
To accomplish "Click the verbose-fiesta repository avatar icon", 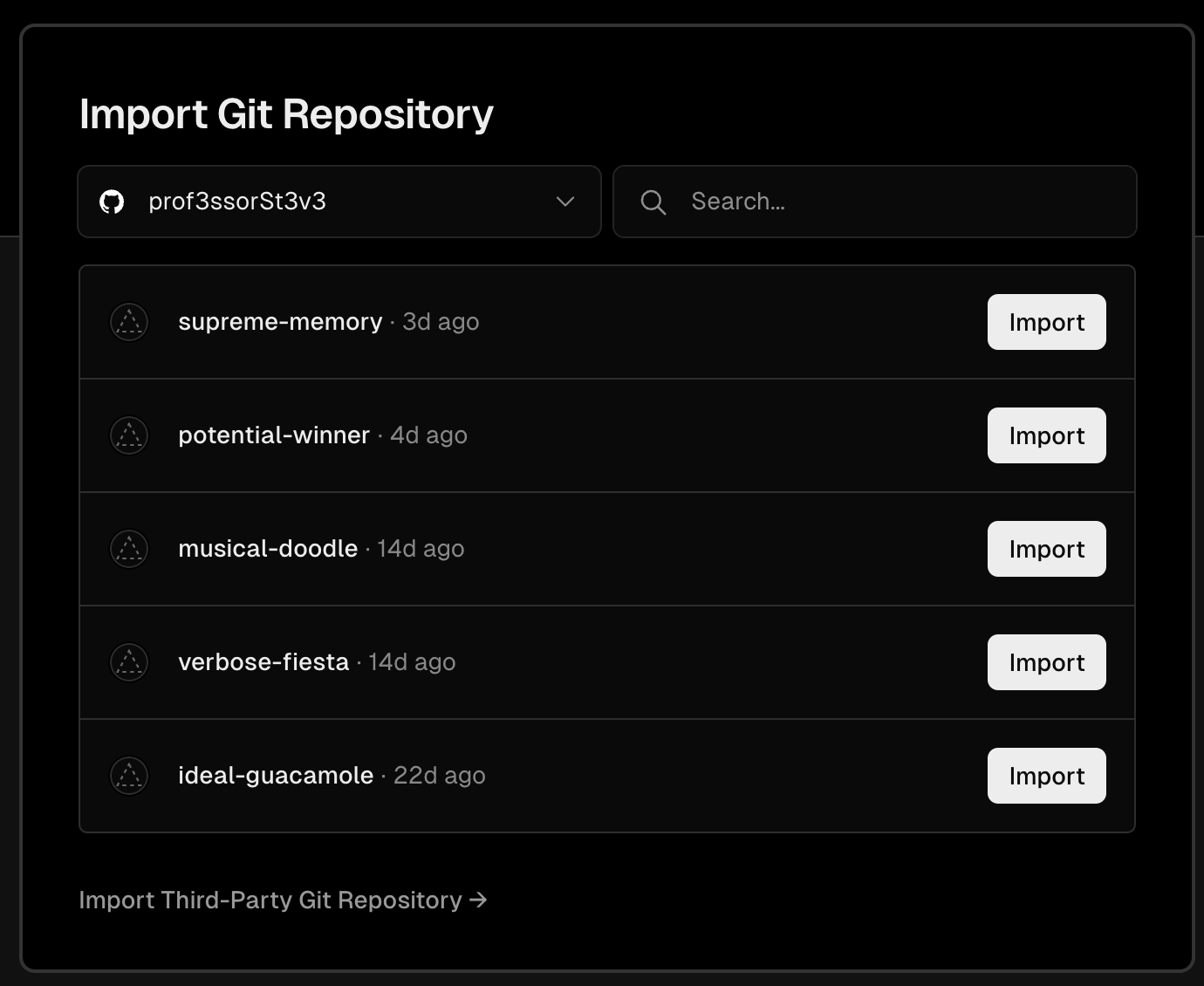I will (x=129, y=662).
